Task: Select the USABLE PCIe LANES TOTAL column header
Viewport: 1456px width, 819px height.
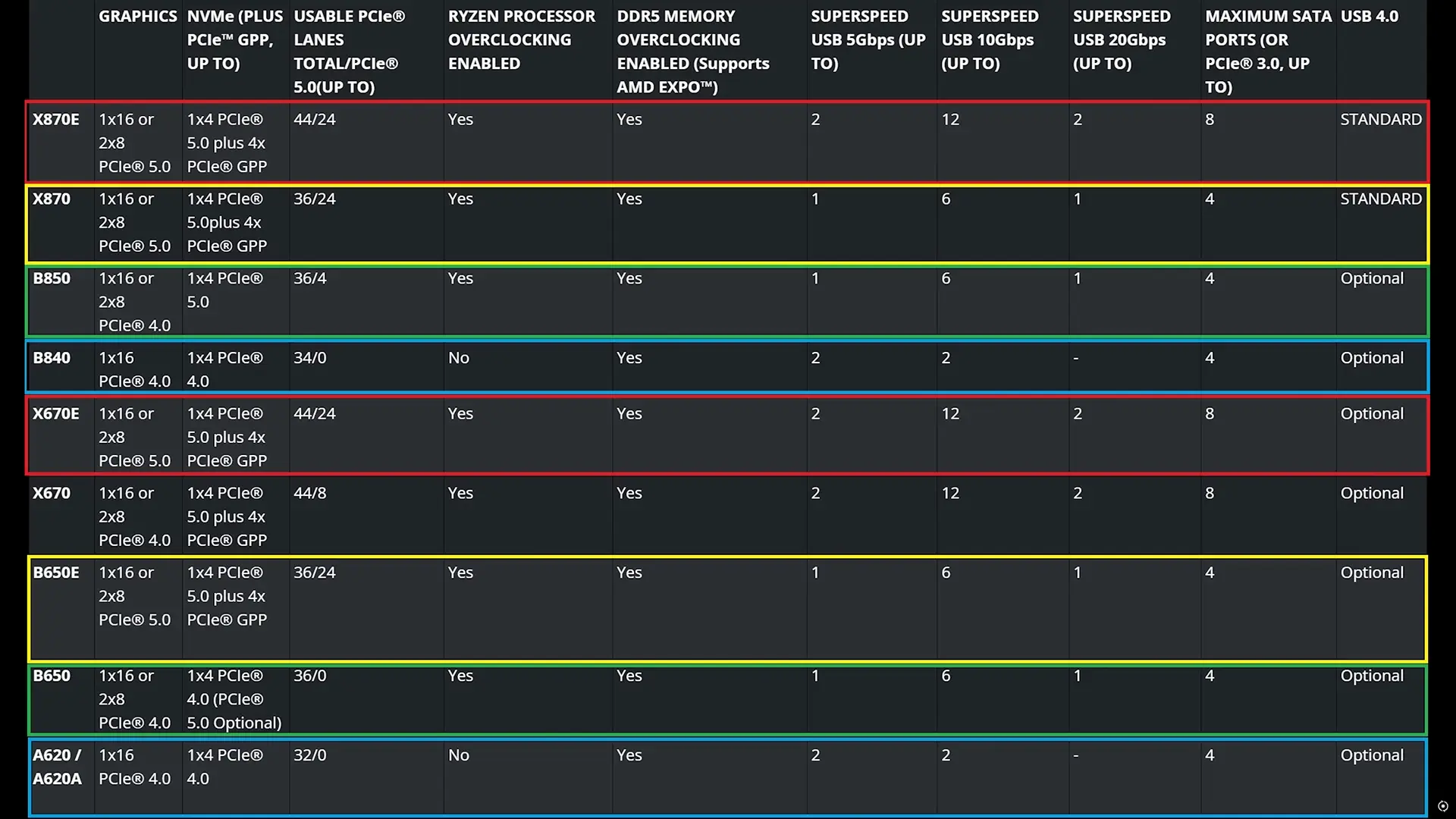Action: coord(350,52)
